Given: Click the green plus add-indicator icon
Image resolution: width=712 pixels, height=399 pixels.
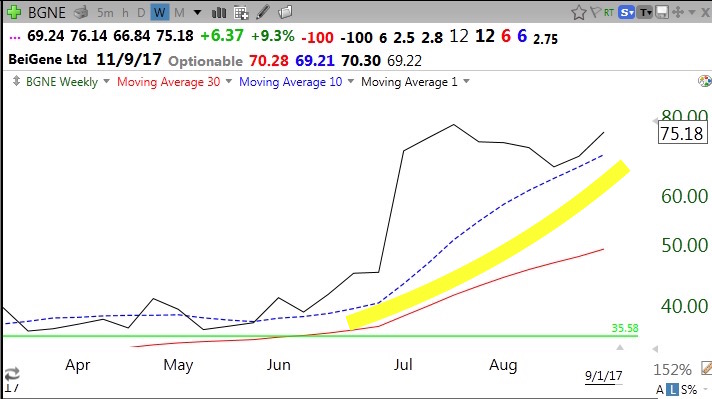Looking at the screenshot, I should (x=14, y=12).
